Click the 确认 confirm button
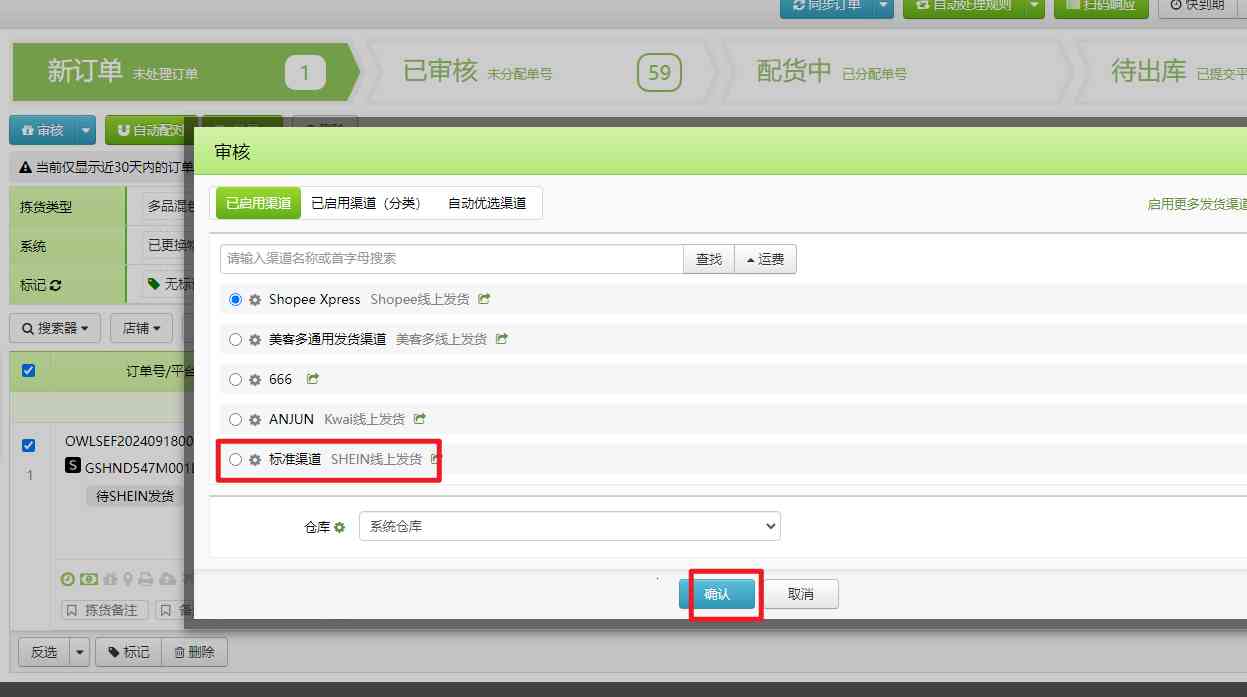The image size is (1247, 697). pyautogui.click(x=720, y=593)
